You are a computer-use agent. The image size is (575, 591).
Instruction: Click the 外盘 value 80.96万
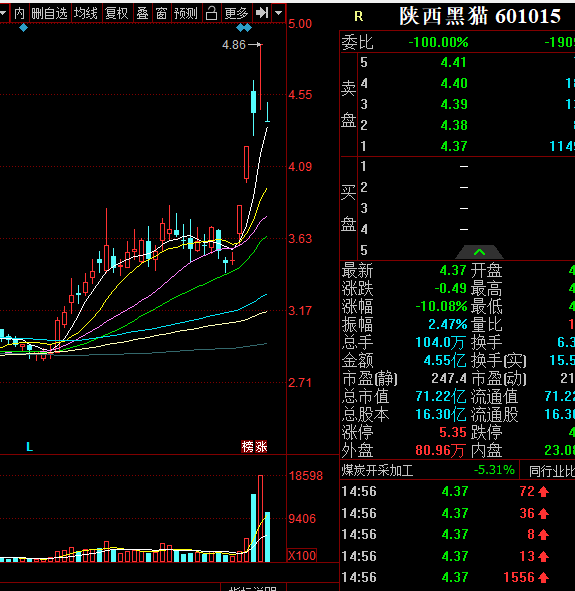440,450
